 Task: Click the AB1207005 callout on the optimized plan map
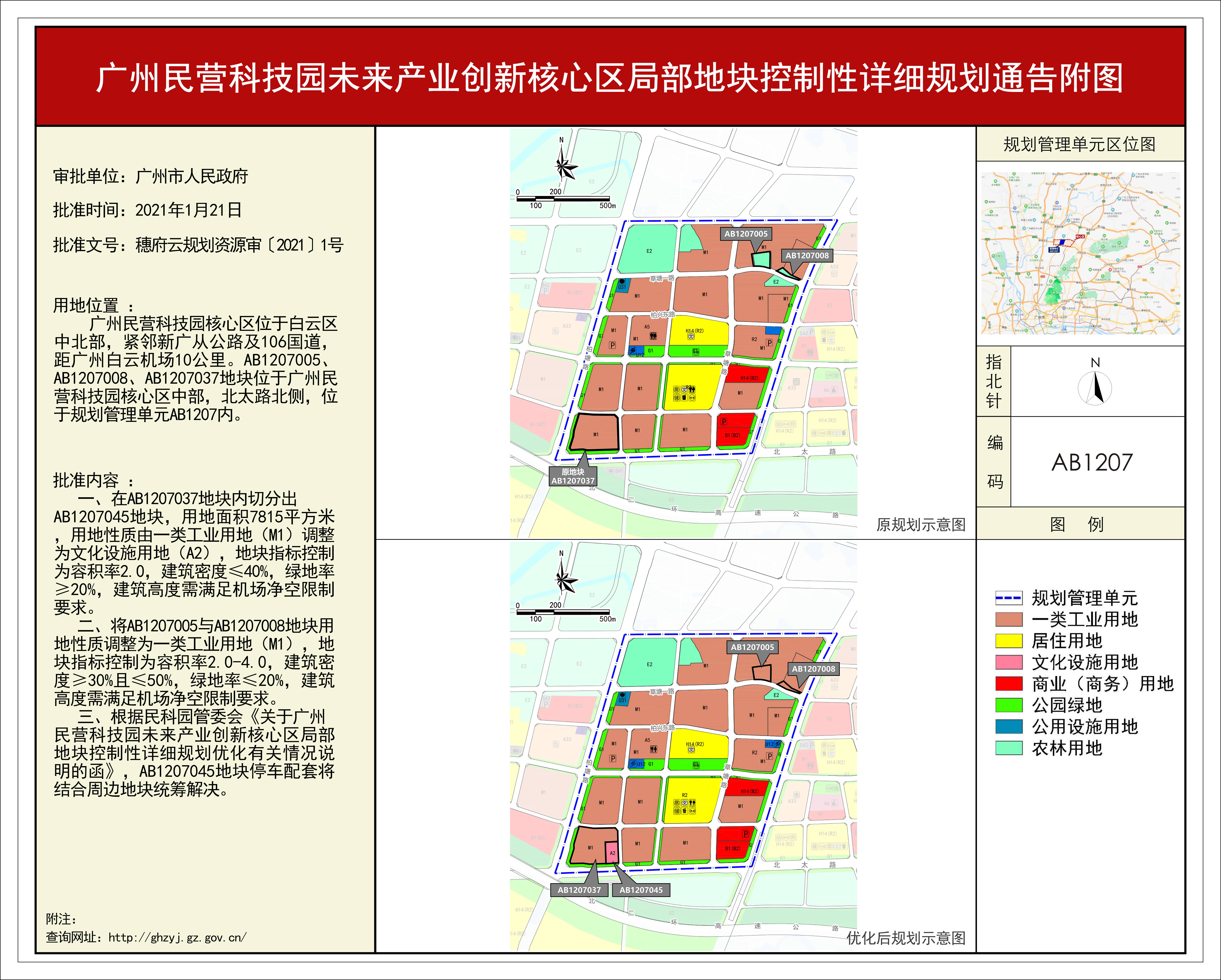point(752,647)
